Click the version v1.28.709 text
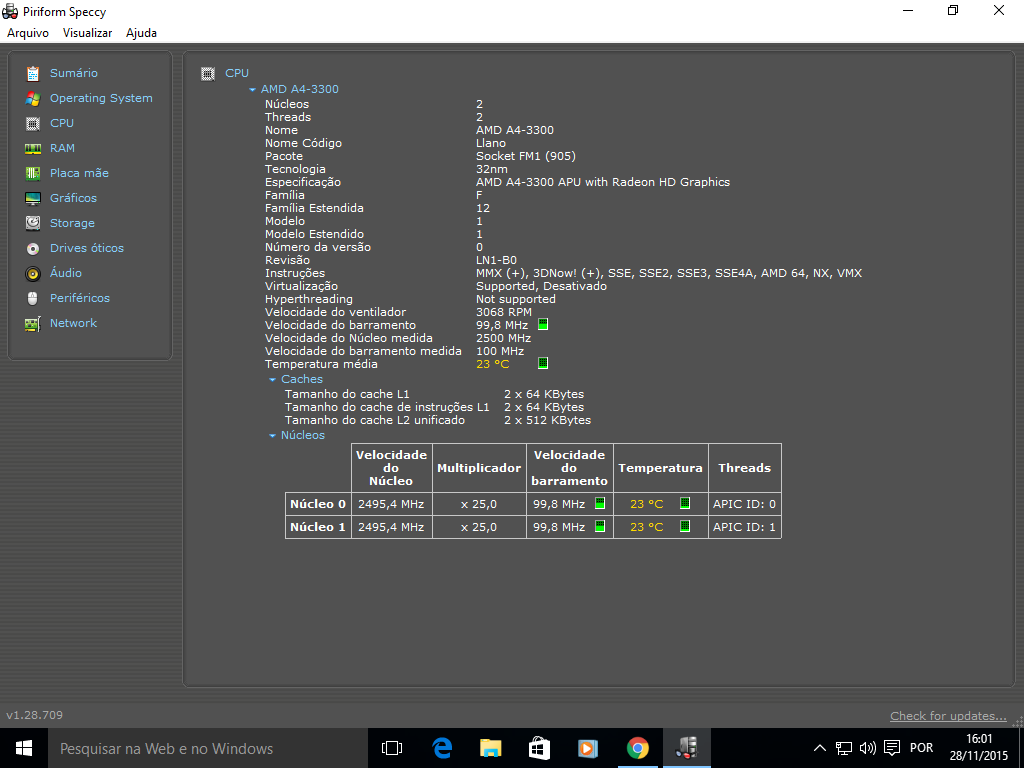The width and height of the screenshot is (1024, 768). (x=35, y=715)
